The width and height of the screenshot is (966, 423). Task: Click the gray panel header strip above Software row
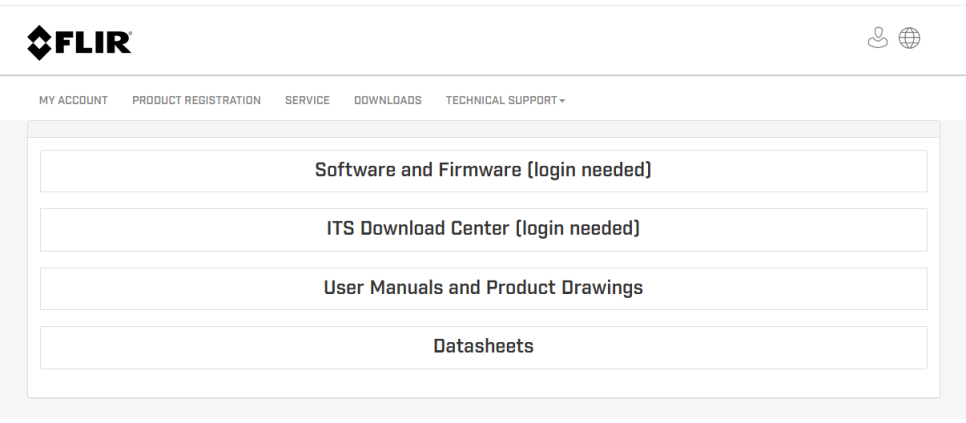click(484, 129)
